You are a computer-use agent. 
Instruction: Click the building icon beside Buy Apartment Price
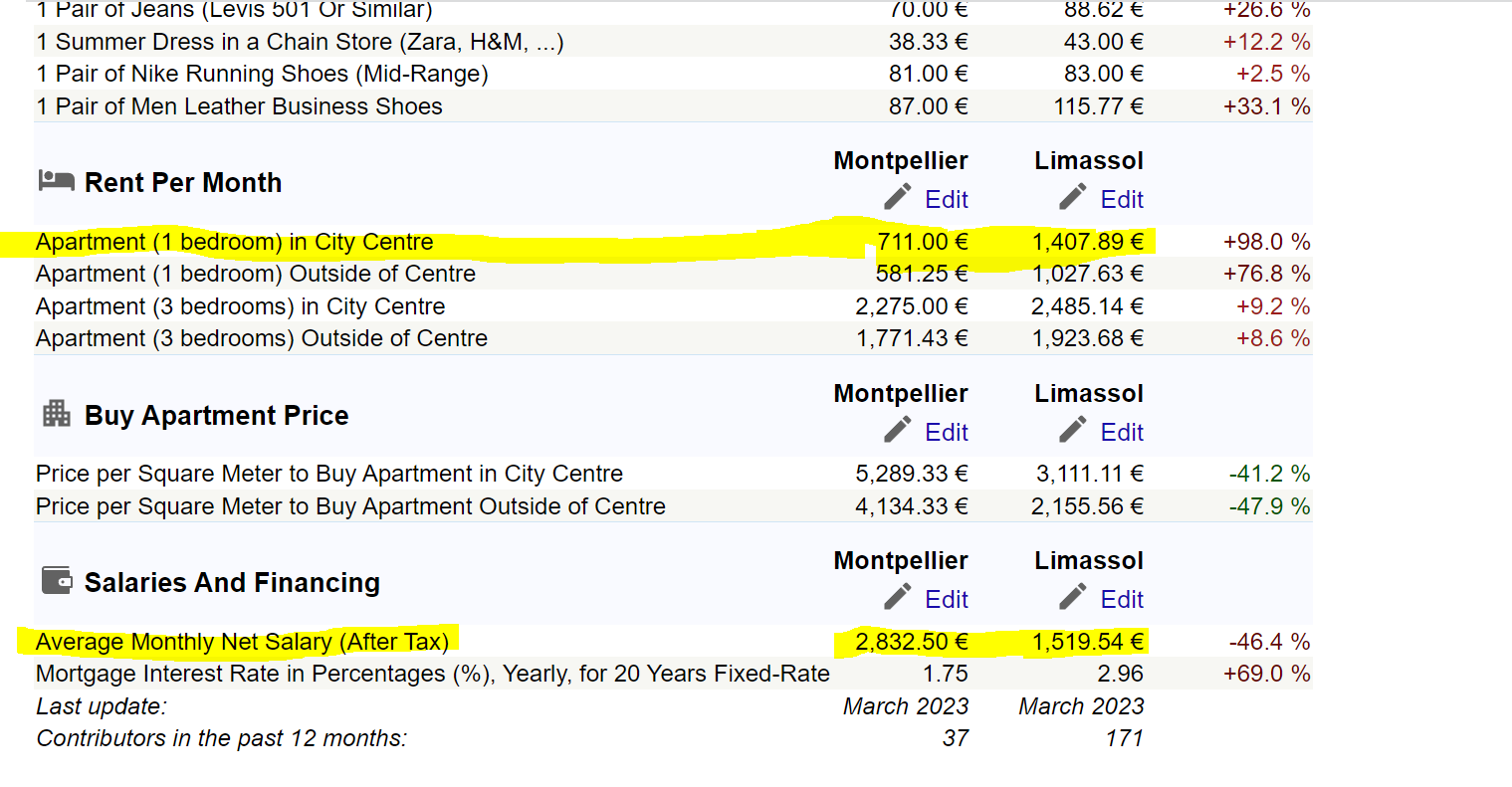click(x=57, y=413)
